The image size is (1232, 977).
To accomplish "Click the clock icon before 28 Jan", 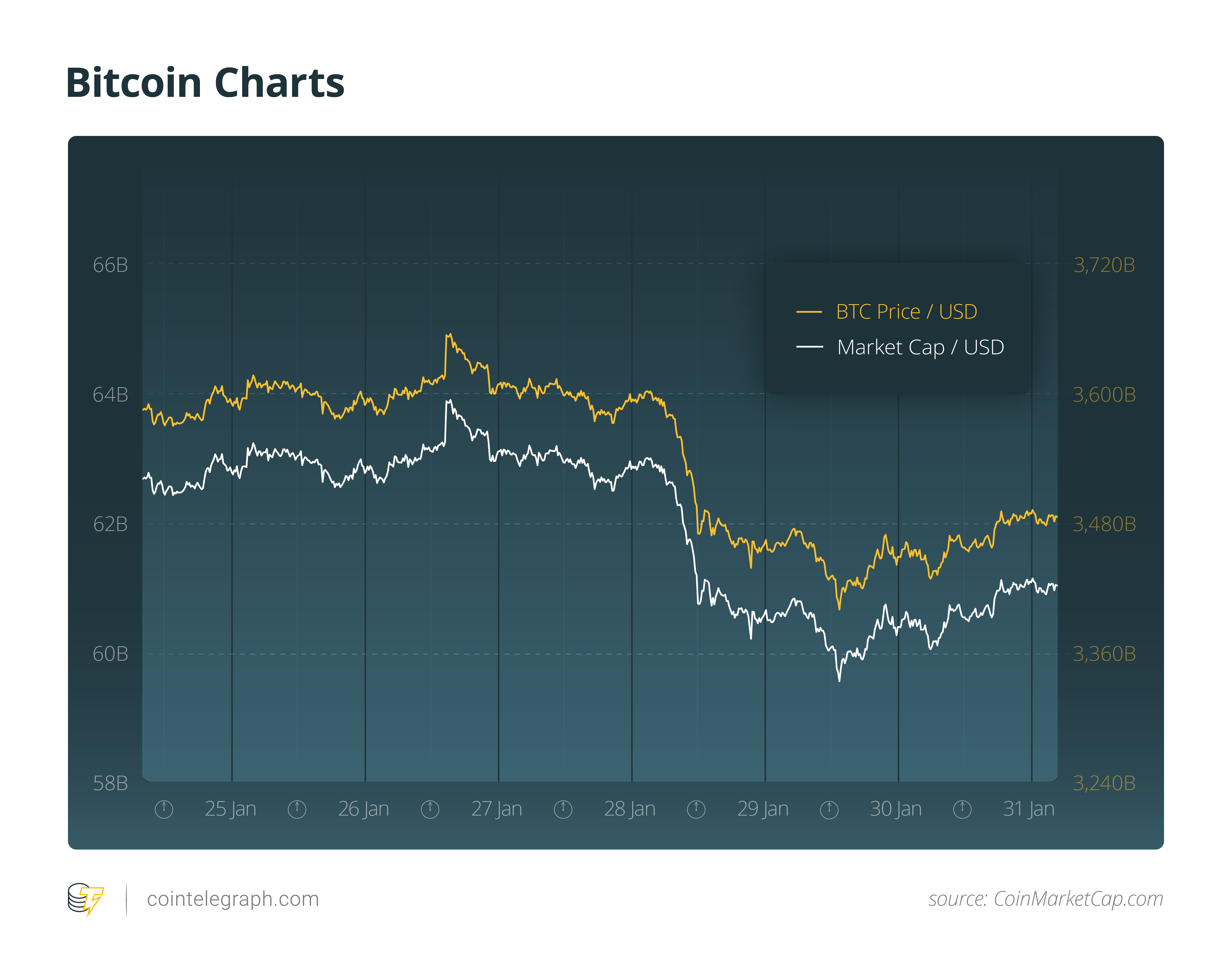I will pos(563,809).
